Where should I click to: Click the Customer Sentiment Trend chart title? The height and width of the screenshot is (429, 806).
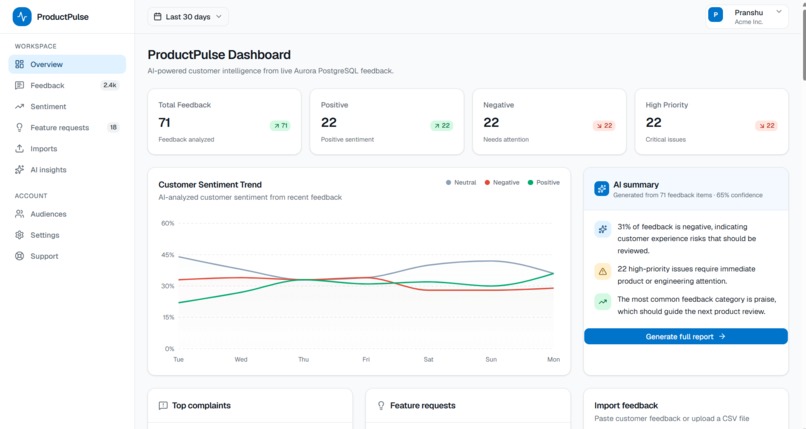coord(210,184)
